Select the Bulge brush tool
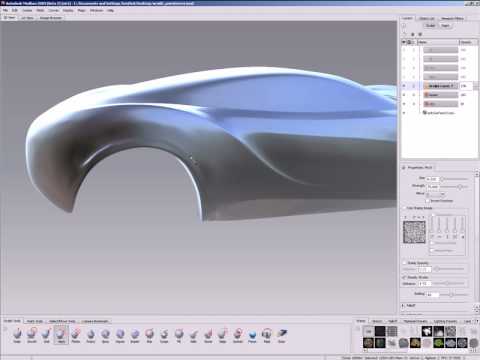Image resolution: width=480 pixels, height=360 pixels. point(223,334)
